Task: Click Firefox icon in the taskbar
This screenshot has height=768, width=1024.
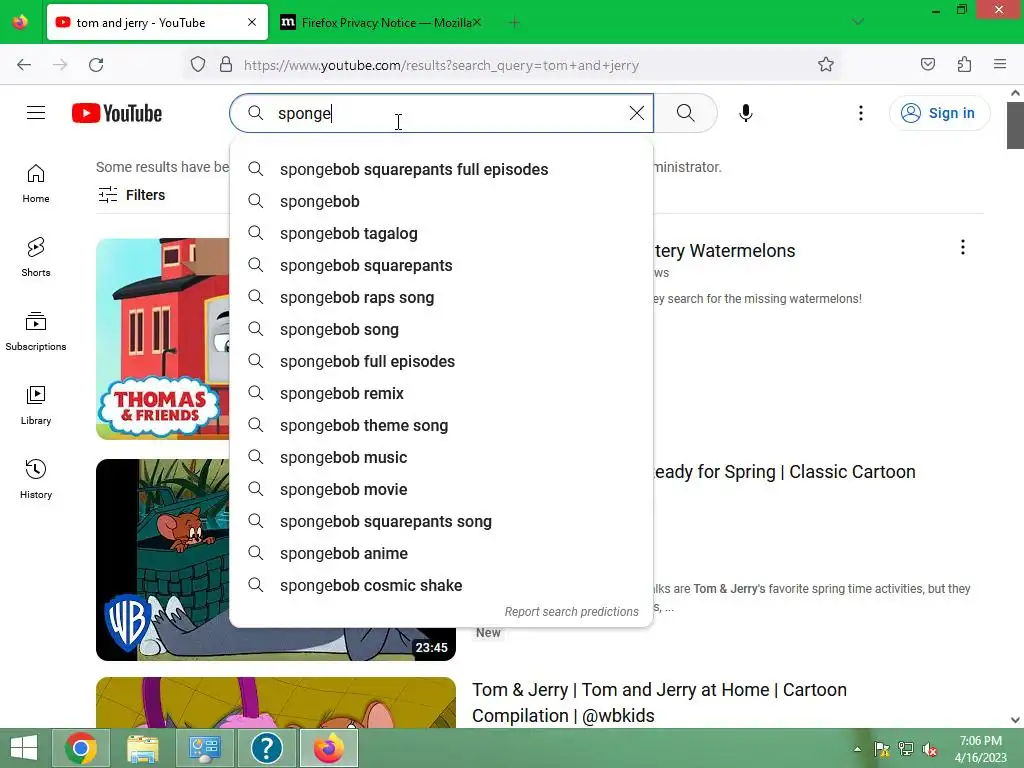Action: click(328, 748)
